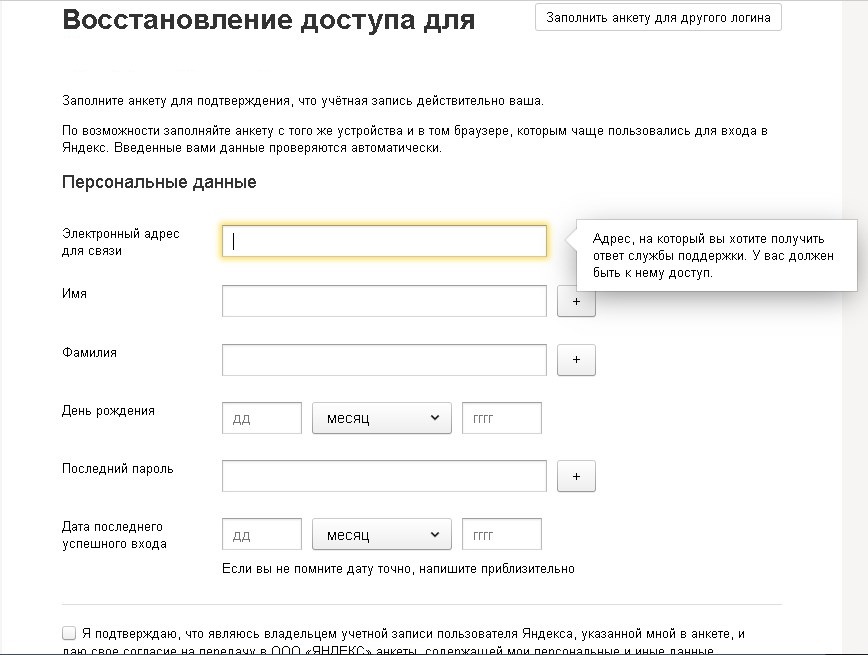
Task: Expand month dropdown for Дата последнего успешного входа
Action: pos(381,535)
